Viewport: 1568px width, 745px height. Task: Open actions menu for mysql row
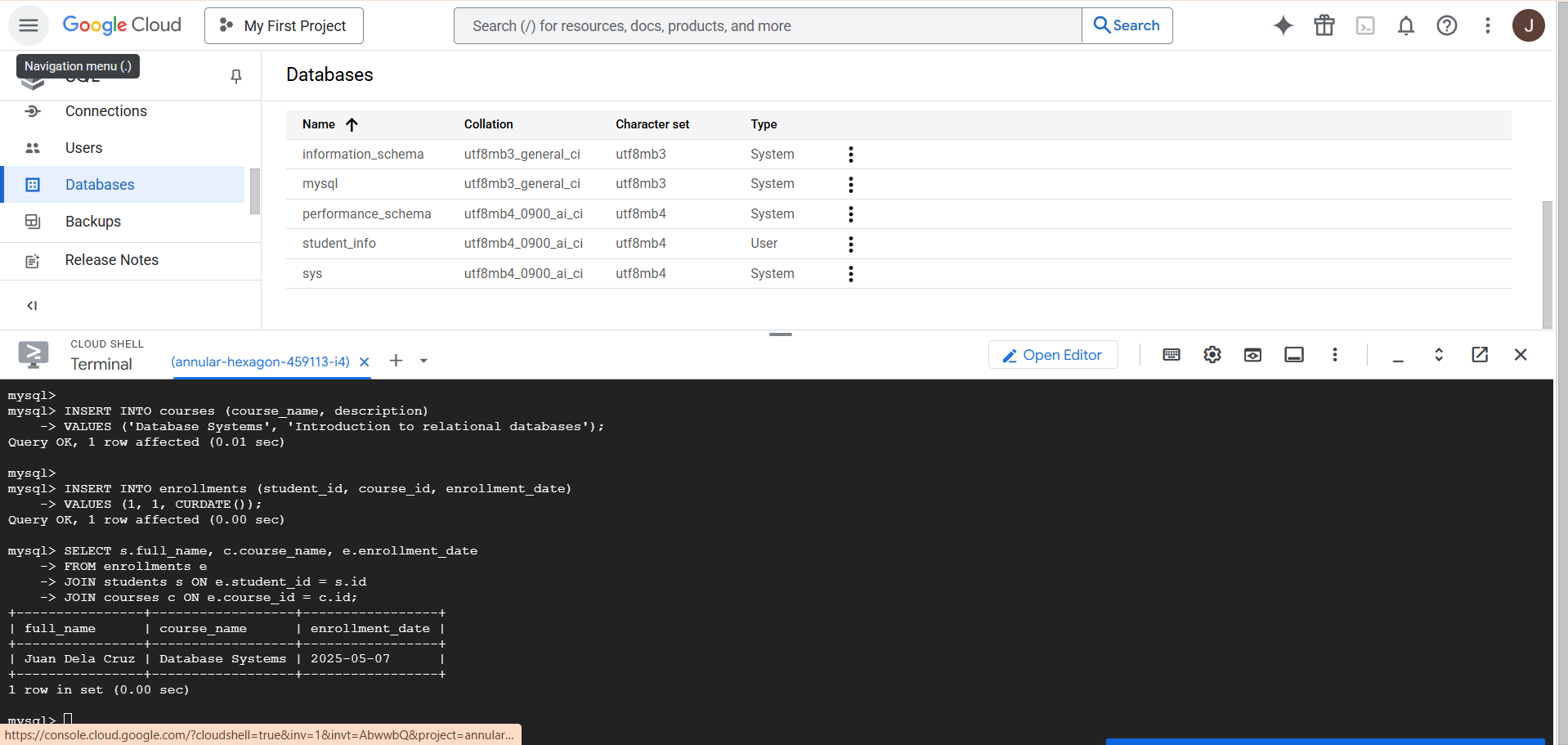tap(851, 185)
